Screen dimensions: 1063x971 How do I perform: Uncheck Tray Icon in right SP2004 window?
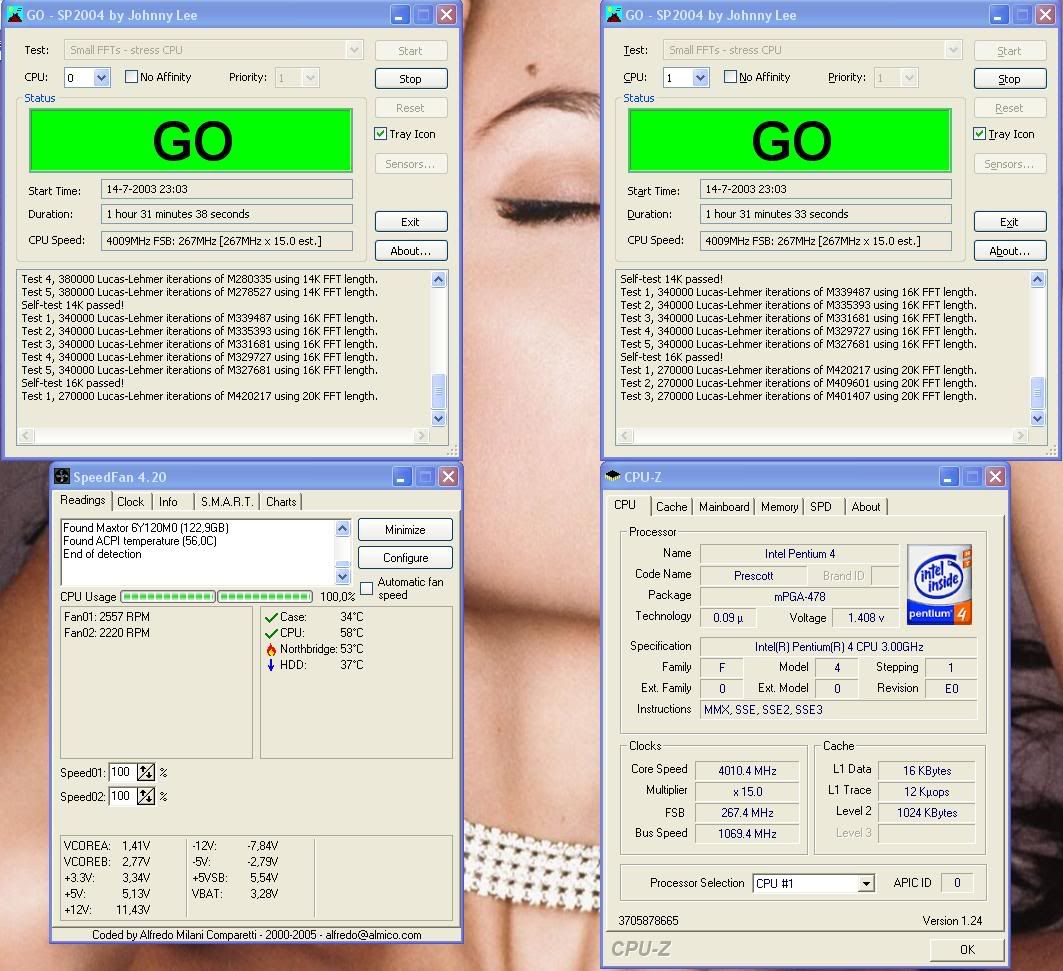coord(980,134)
